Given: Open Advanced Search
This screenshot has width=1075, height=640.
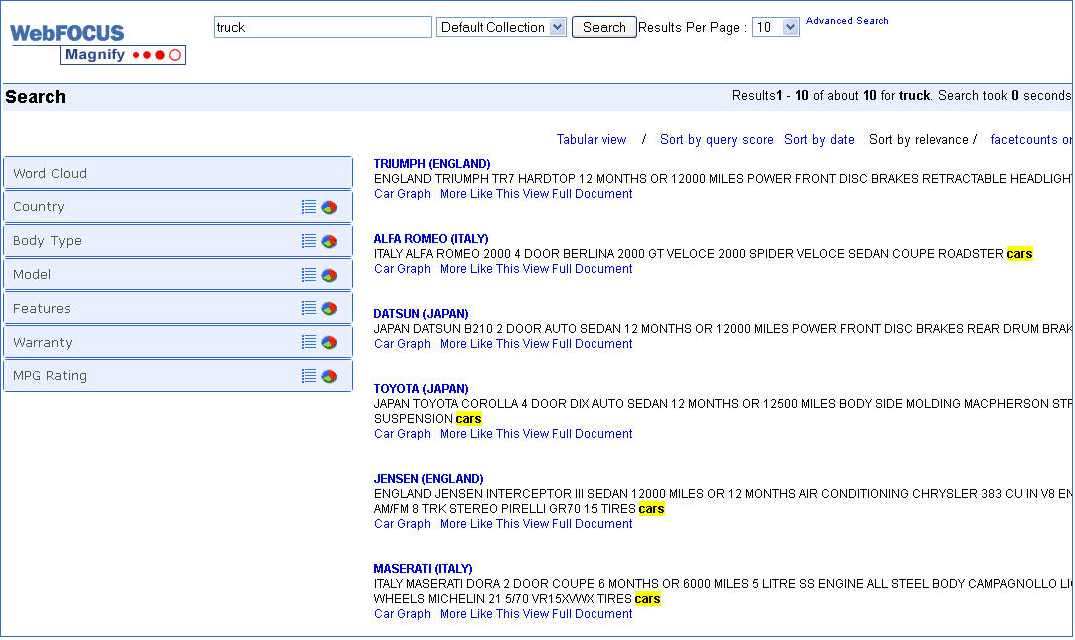Looking at the screenshot, I should [846, 20].
